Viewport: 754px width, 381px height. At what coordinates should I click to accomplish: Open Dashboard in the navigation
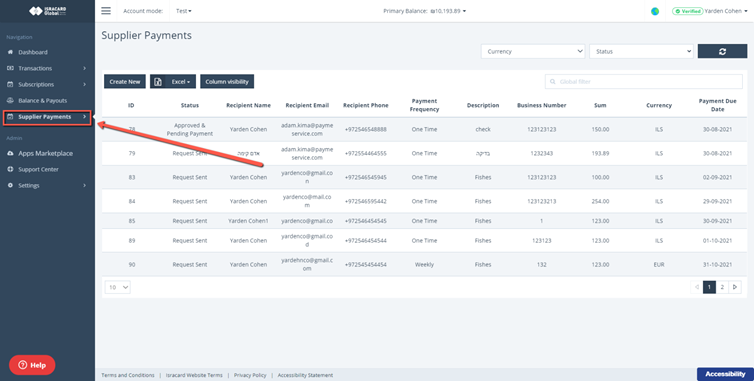click(x=33, y=52)
